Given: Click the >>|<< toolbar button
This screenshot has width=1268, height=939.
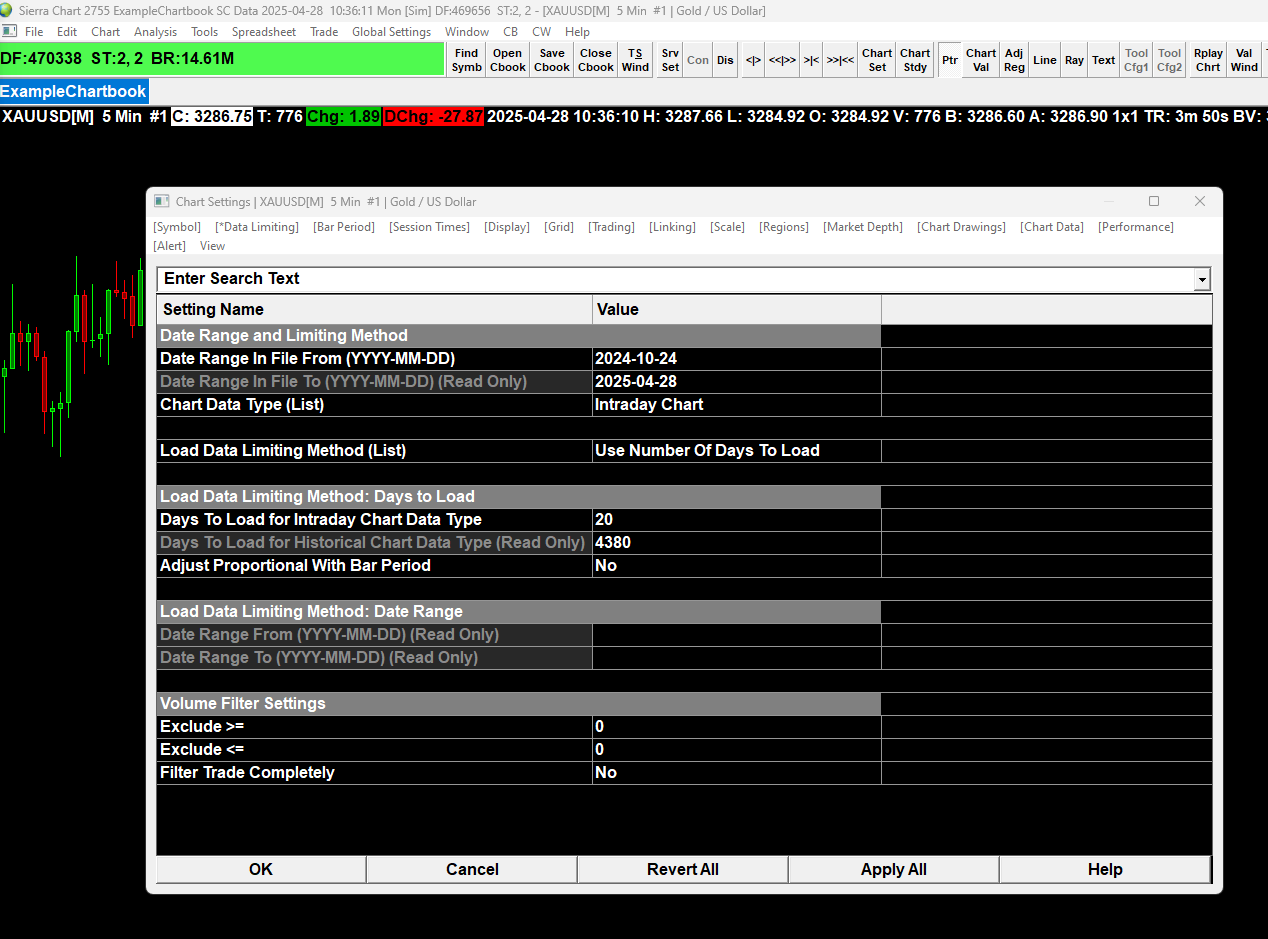Looking at the screenshot, I should 841,60.
